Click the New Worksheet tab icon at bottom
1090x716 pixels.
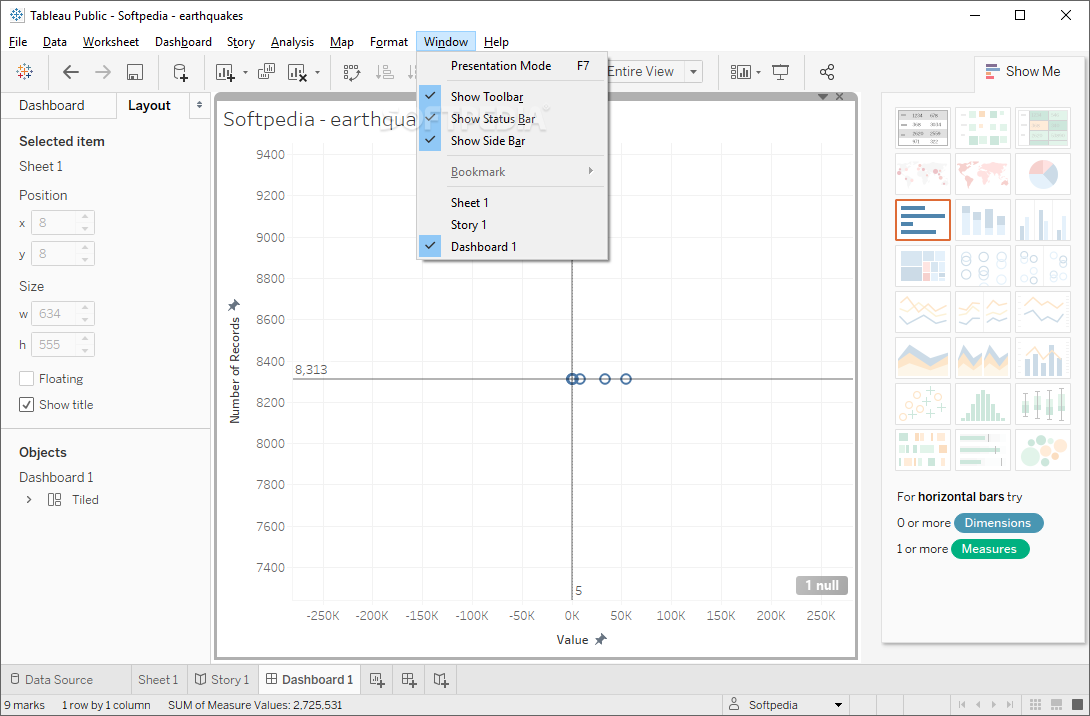(377, 680)
